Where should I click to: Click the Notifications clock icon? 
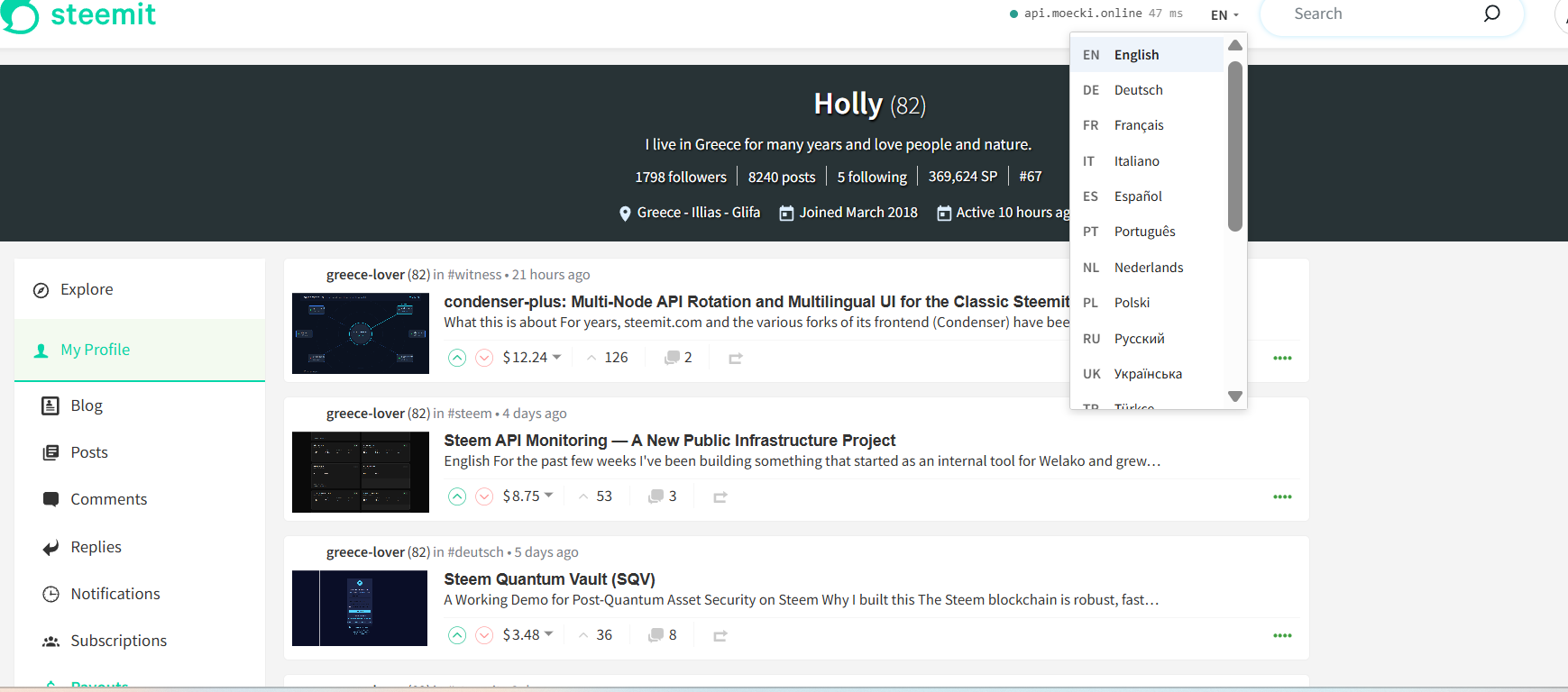50,594
